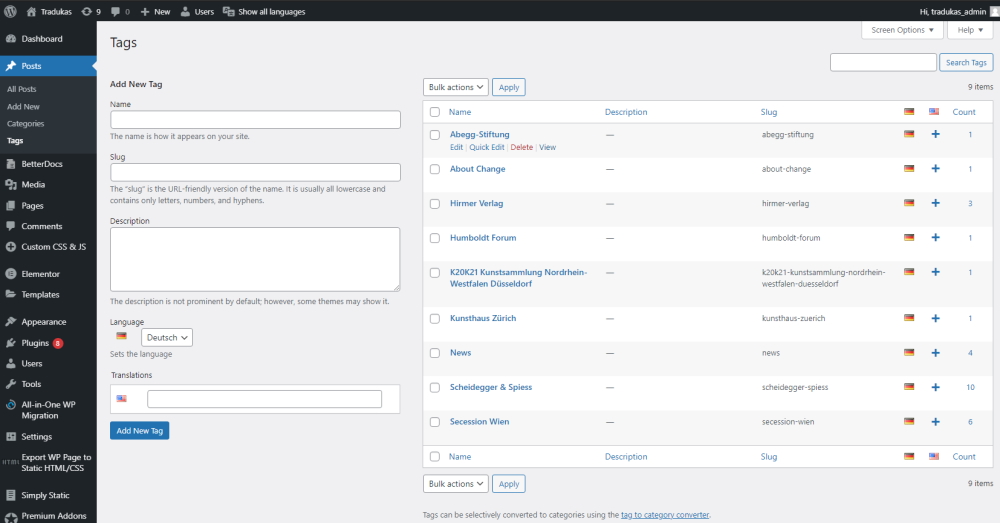Click the Search Tags button
This screenshot has width=1000, height=523.
click(x=966, y=63)
